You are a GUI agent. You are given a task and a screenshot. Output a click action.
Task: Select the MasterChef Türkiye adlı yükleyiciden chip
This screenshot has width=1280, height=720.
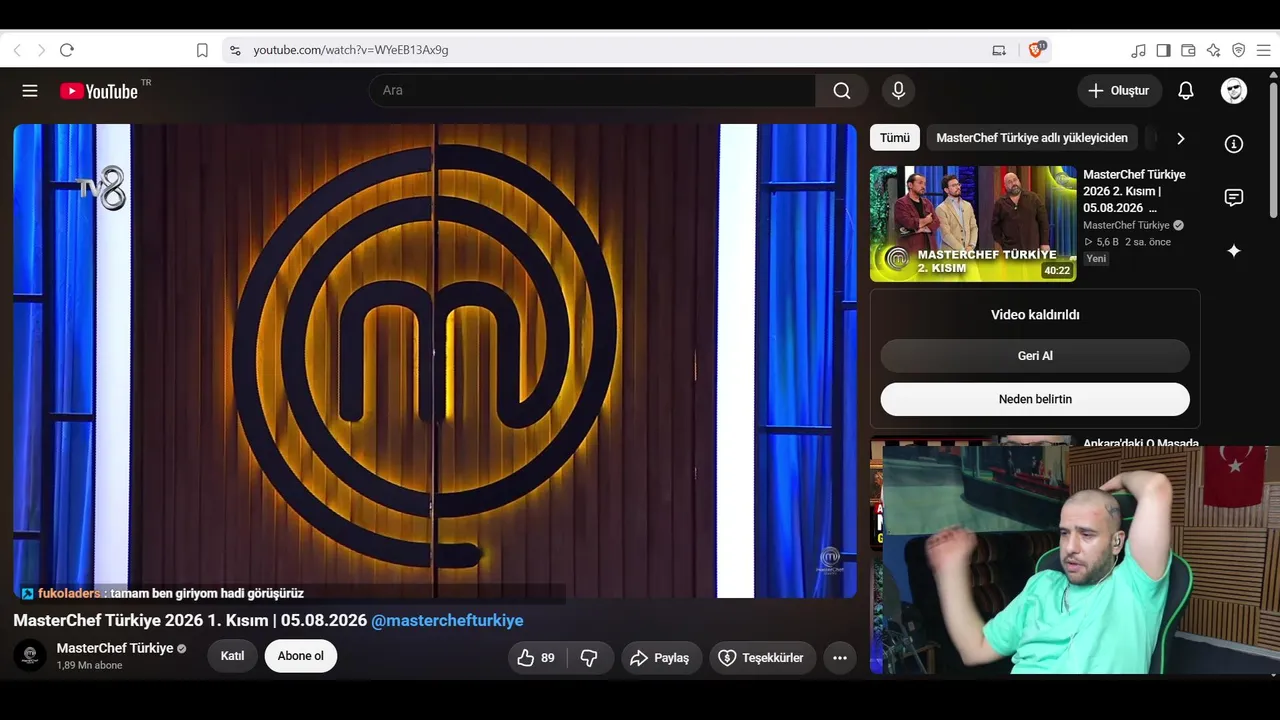coord(1032,138)
